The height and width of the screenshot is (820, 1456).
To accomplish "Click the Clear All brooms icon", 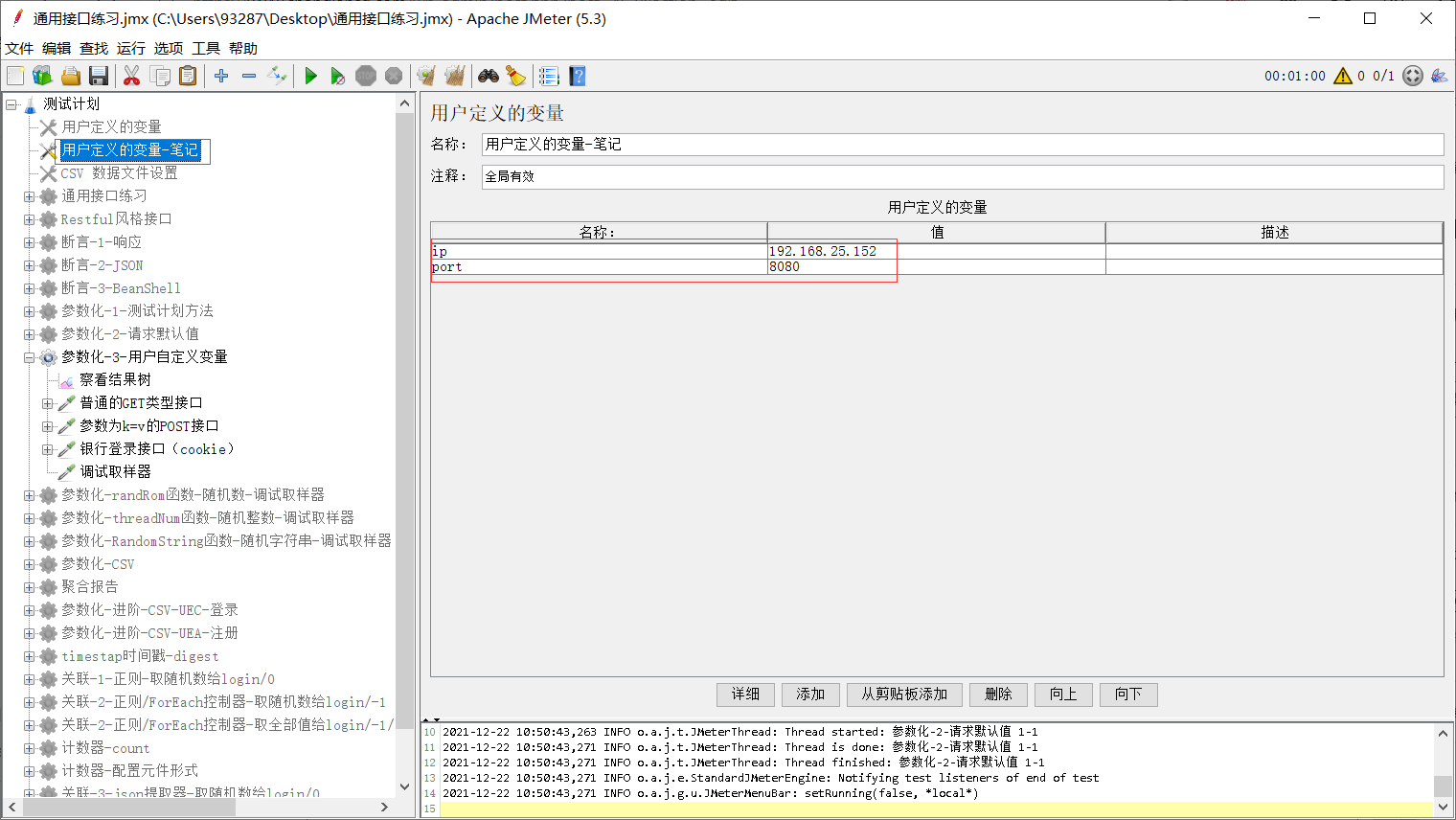I will (455, 76).
